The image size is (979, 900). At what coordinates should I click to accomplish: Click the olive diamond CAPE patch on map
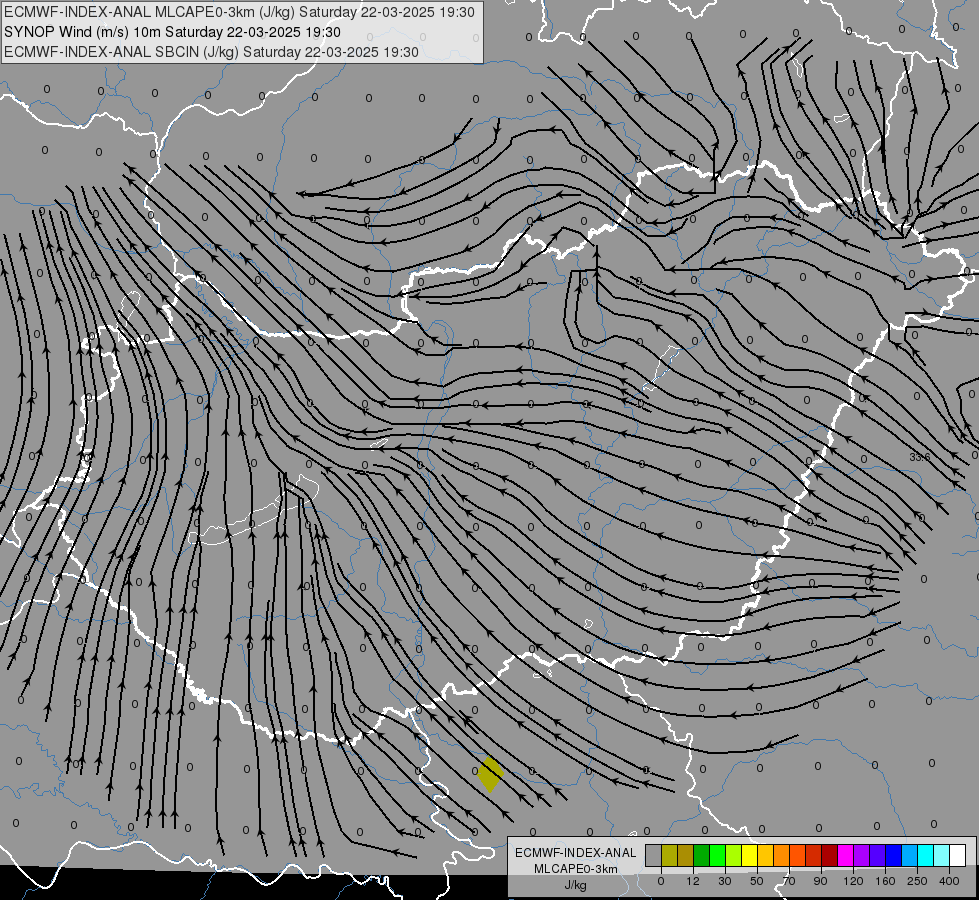(490, 775)
